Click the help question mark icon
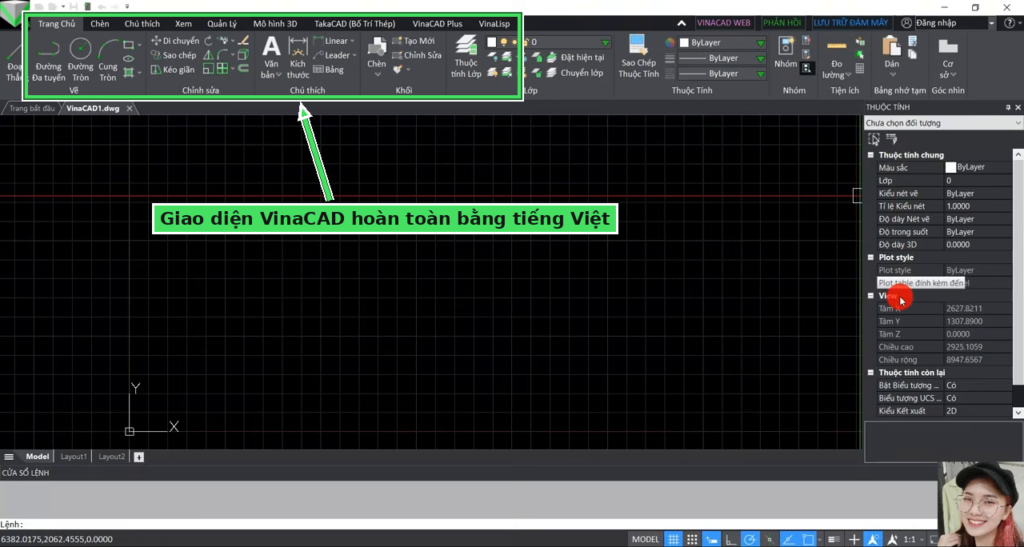The height and width of the screenshot is (547, 1024). (1009, 23)
